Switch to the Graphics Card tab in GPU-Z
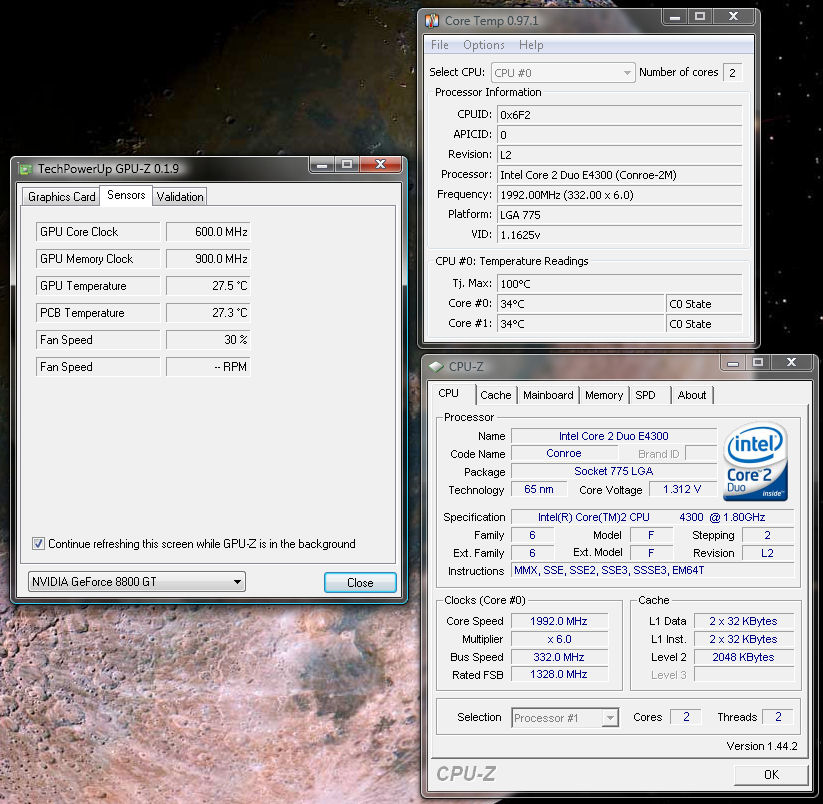The height and width of the screenshot is (804, 823). (61, 197)
